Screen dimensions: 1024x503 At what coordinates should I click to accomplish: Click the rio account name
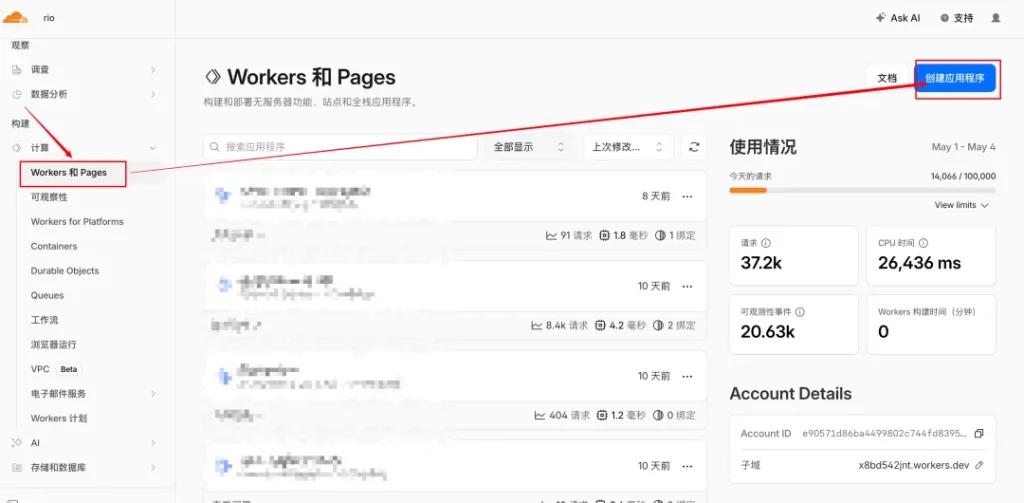49,18
